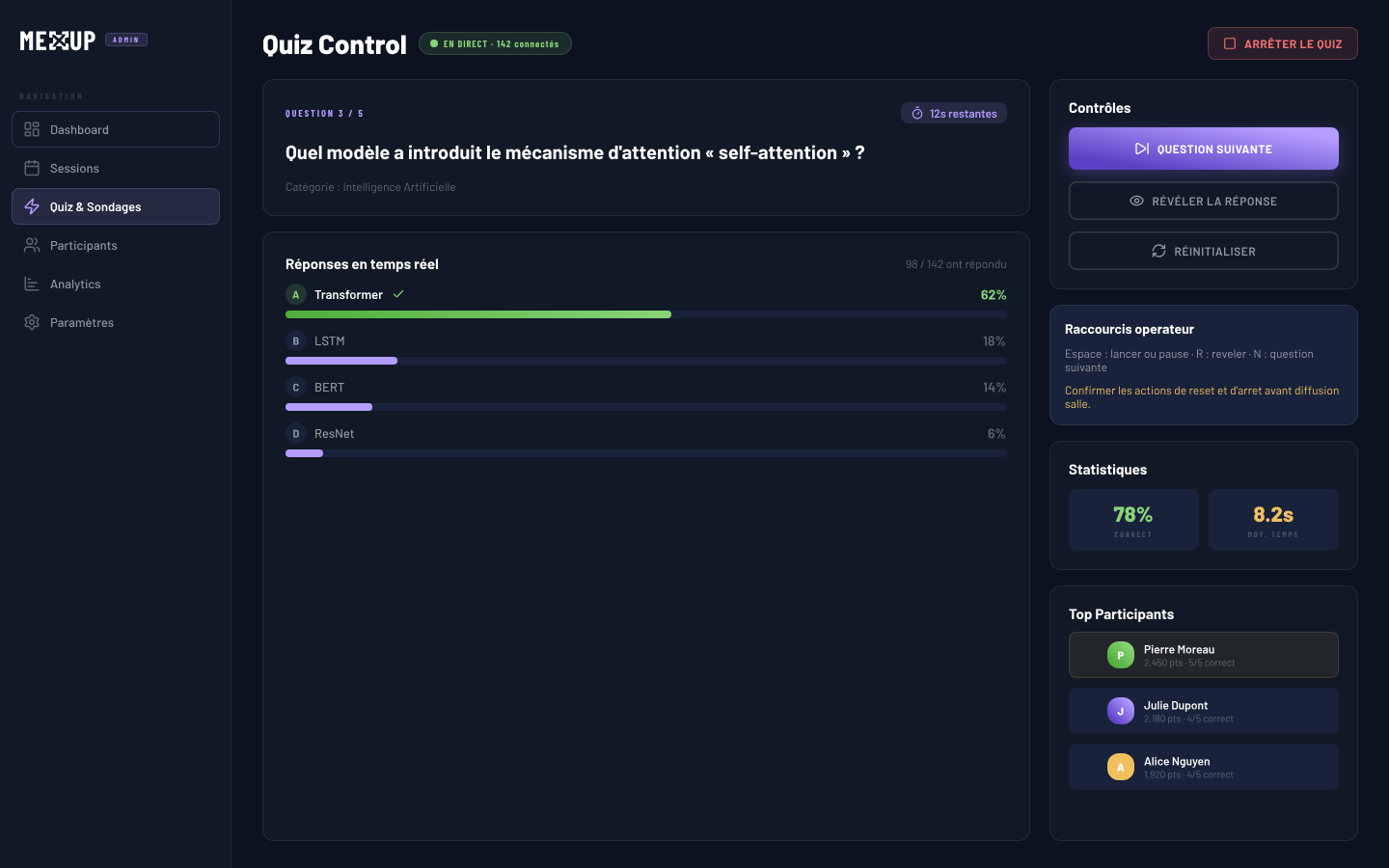Click the question text about self-attention
The height and width of the screenshot is (868, 1389).
pyautogui.click(x=575, y=152)
